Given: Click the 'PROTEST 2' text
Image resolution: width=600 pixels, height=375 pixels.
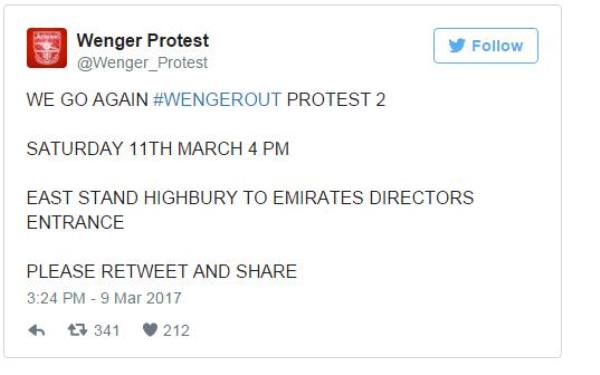Looking at the screenshot, I should (336, 99).
